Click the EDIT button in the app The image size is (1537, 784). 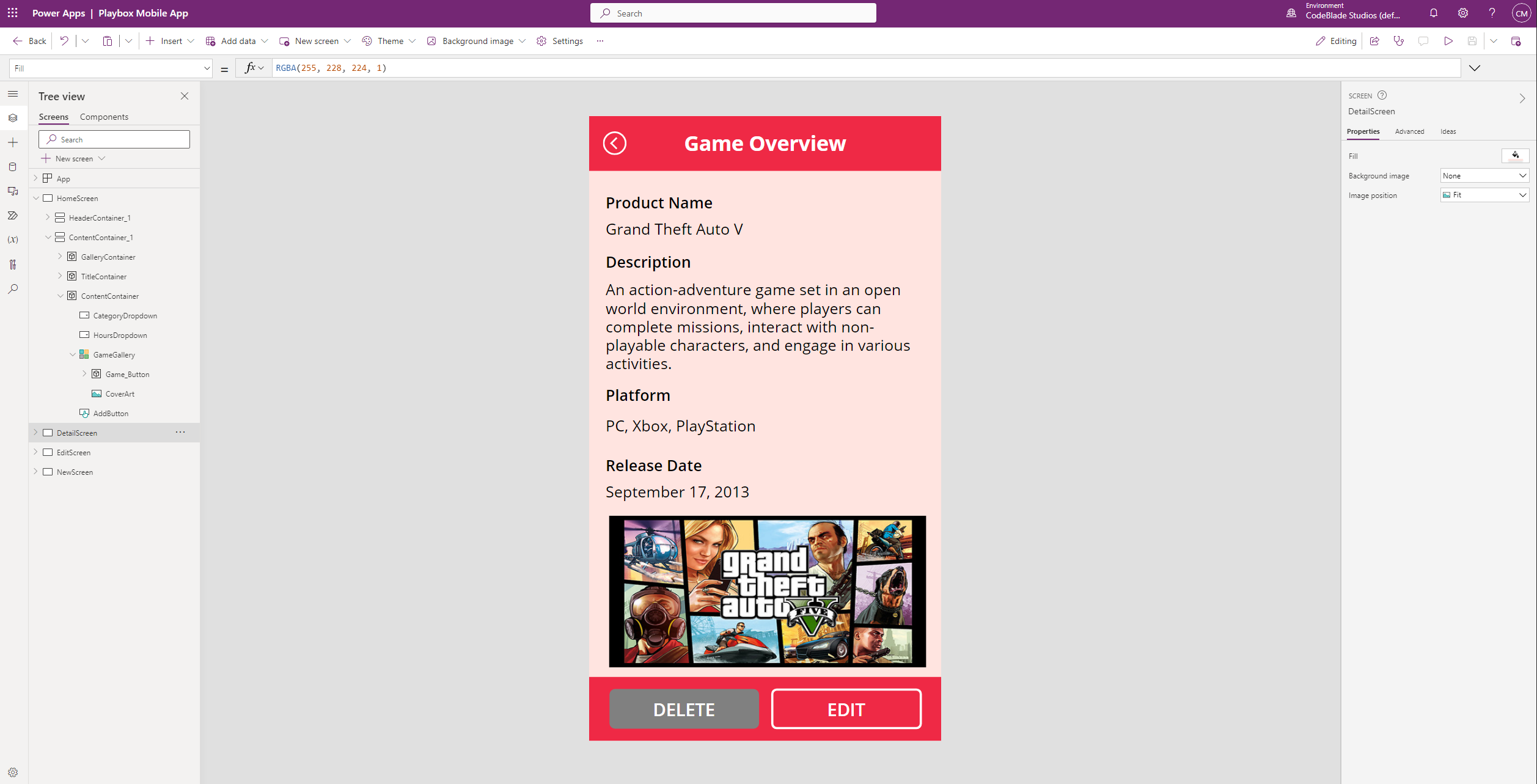846,709
